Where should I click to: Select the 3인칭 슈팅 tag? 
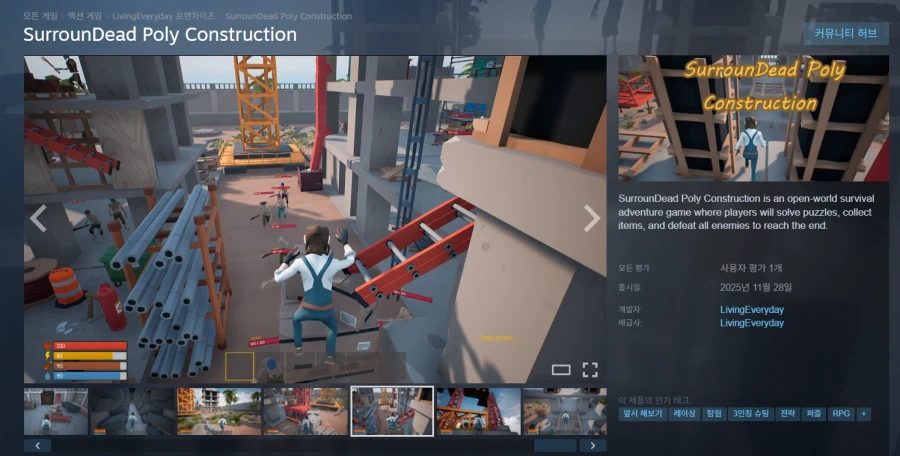click(750, 414)
